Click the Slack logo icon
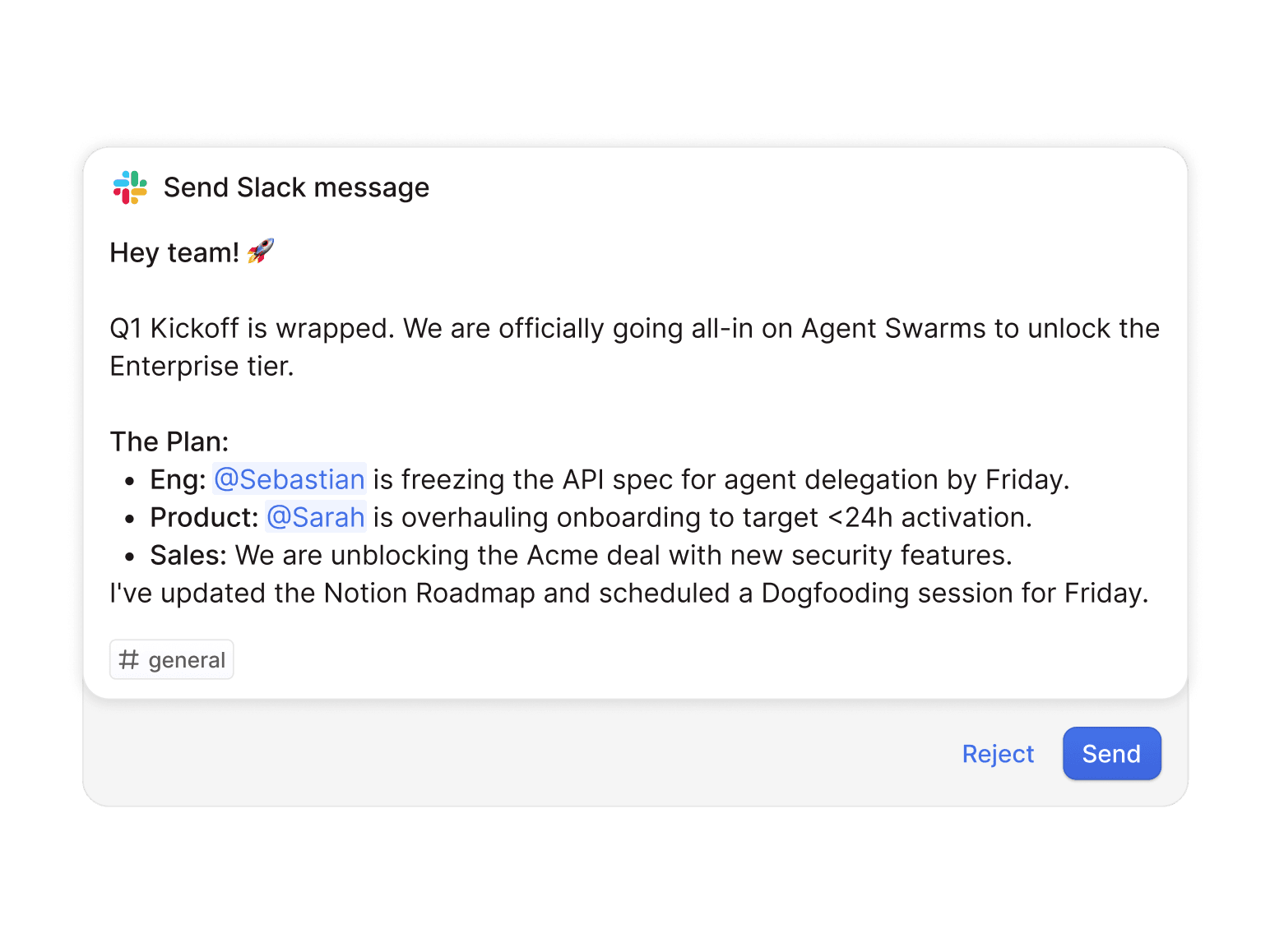Screen dimensions: 1270x952 (129, 187)
